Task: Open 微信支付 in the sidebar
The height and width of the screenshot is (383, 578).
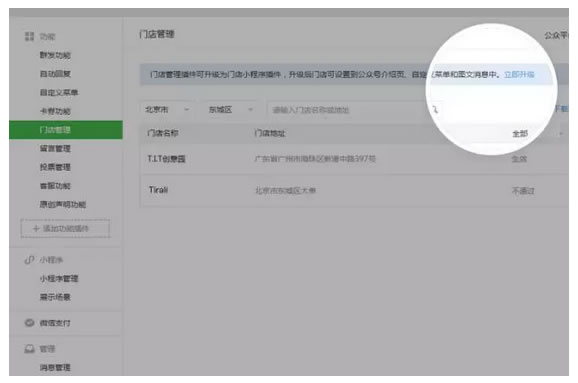Action: (x=55, y=323)
